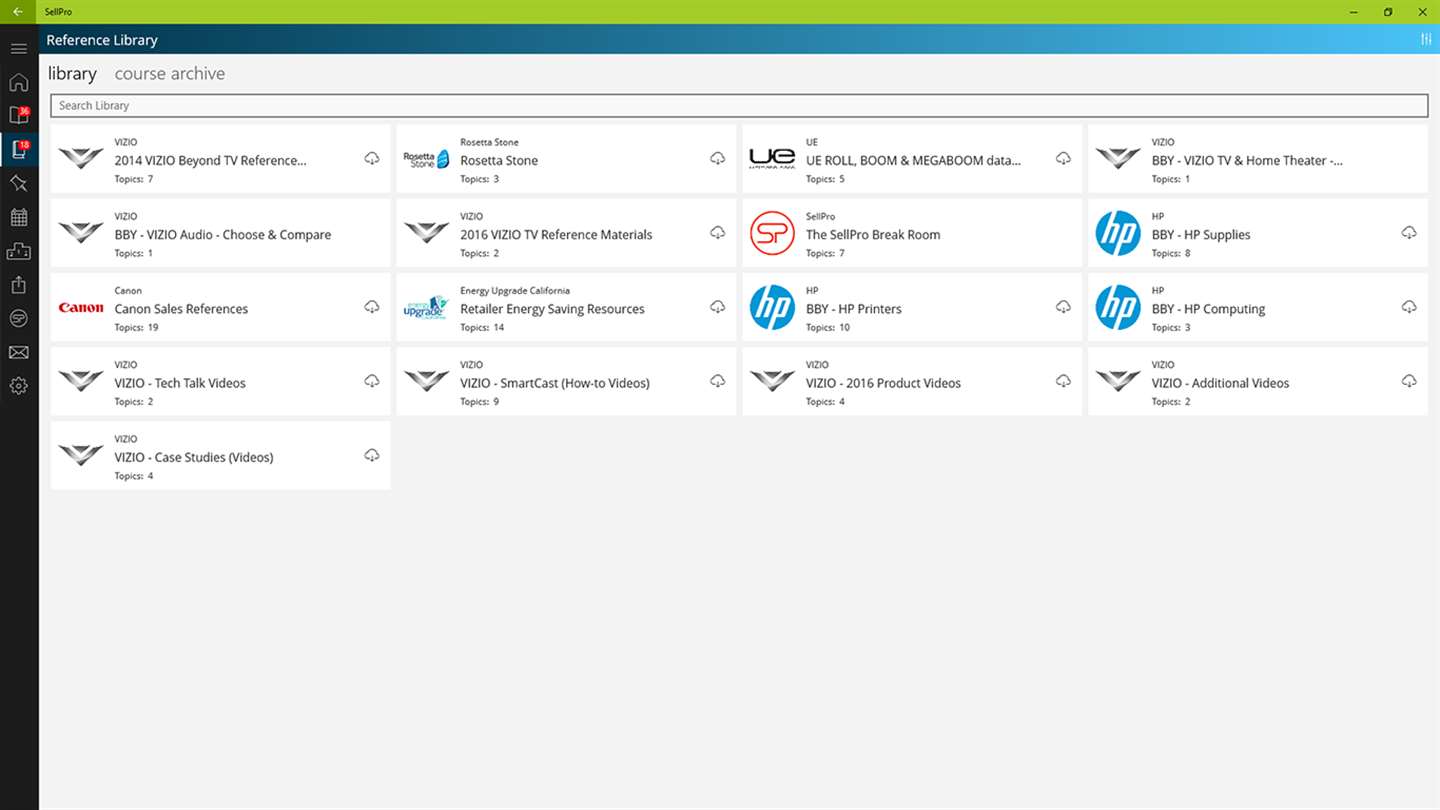Focus the Search Library field
This screenshot has width=1440, height=810.
pyautogui.click(x=739, y=105)
